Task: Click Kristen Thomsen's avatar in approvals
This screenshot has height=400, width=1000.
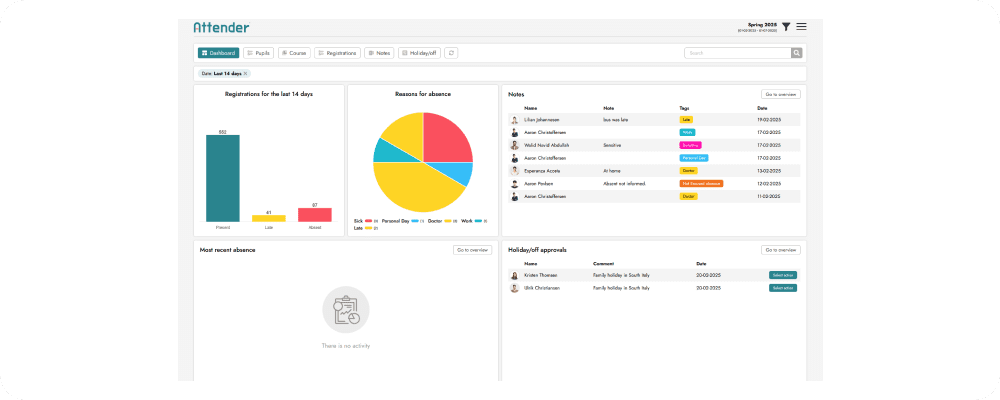Action: point(514,275)
